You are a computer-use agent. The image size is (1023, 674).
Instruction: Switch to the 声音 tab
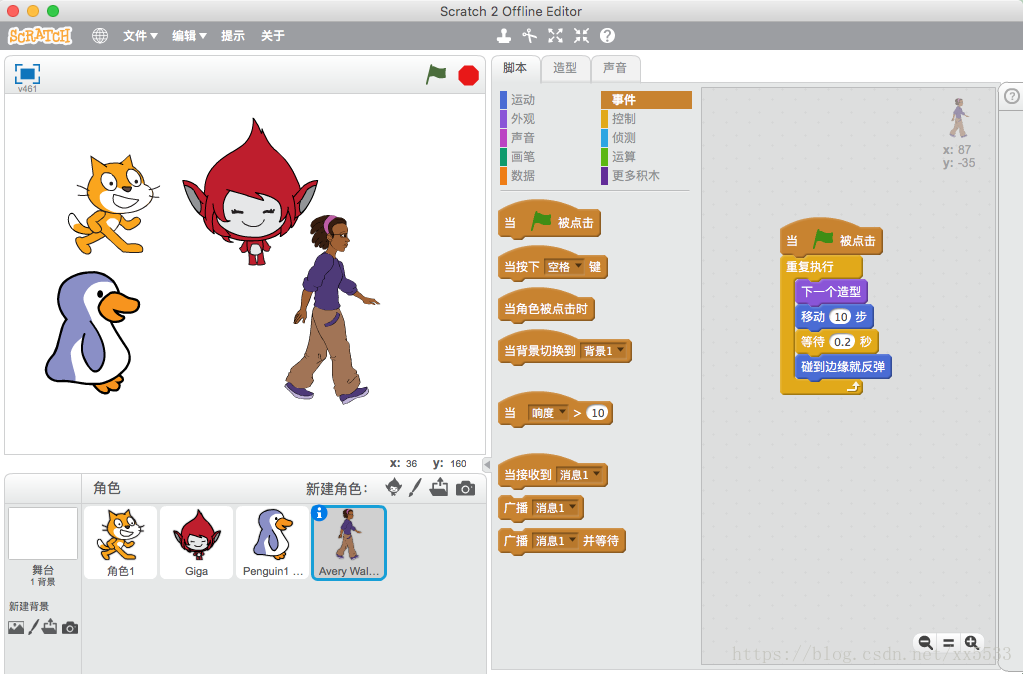click(615, 68)
